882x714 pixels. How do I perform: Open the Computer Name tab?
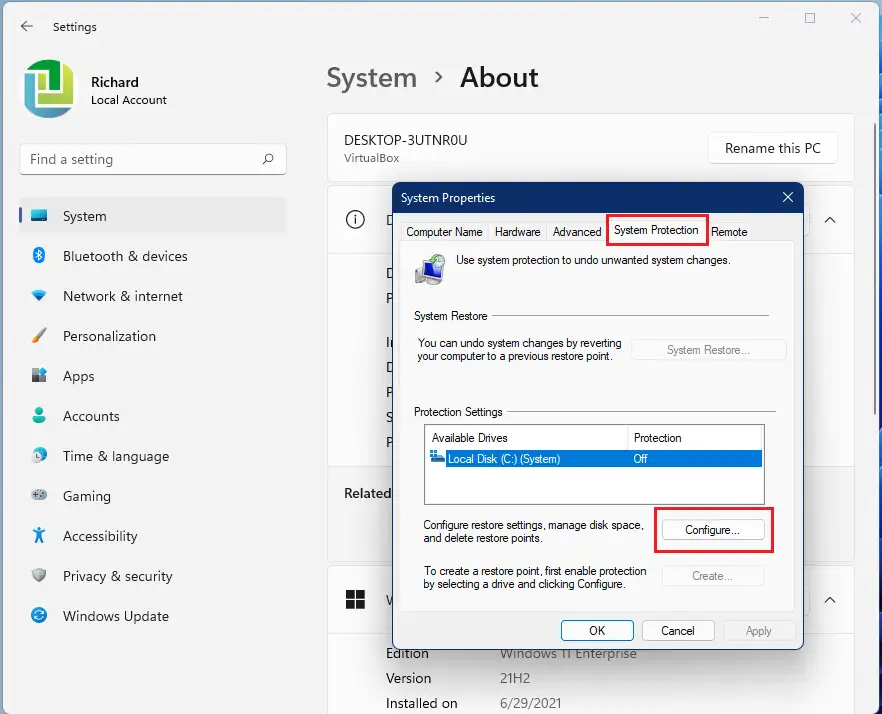pyautogui.click(x=444, y=232)
